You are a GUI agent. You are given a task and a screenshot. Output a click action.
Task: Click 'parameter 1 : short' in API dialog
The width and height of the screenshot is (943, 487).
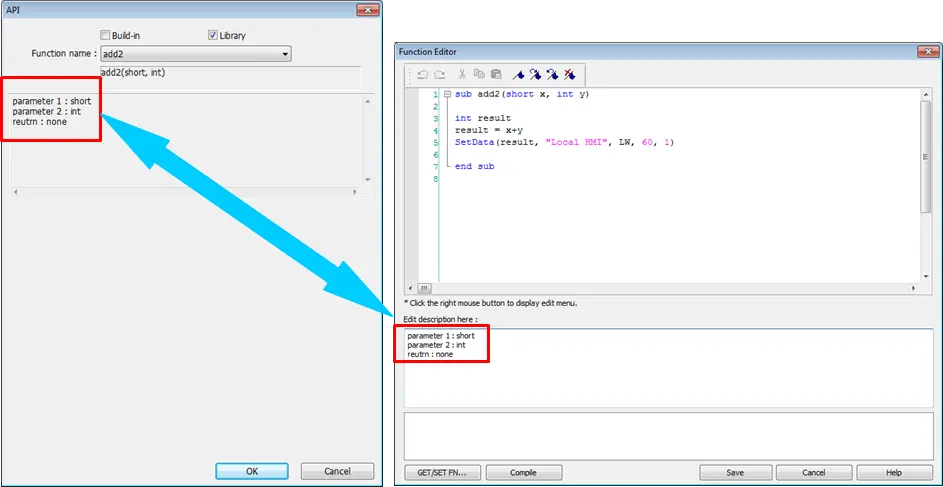click(52, 101)
